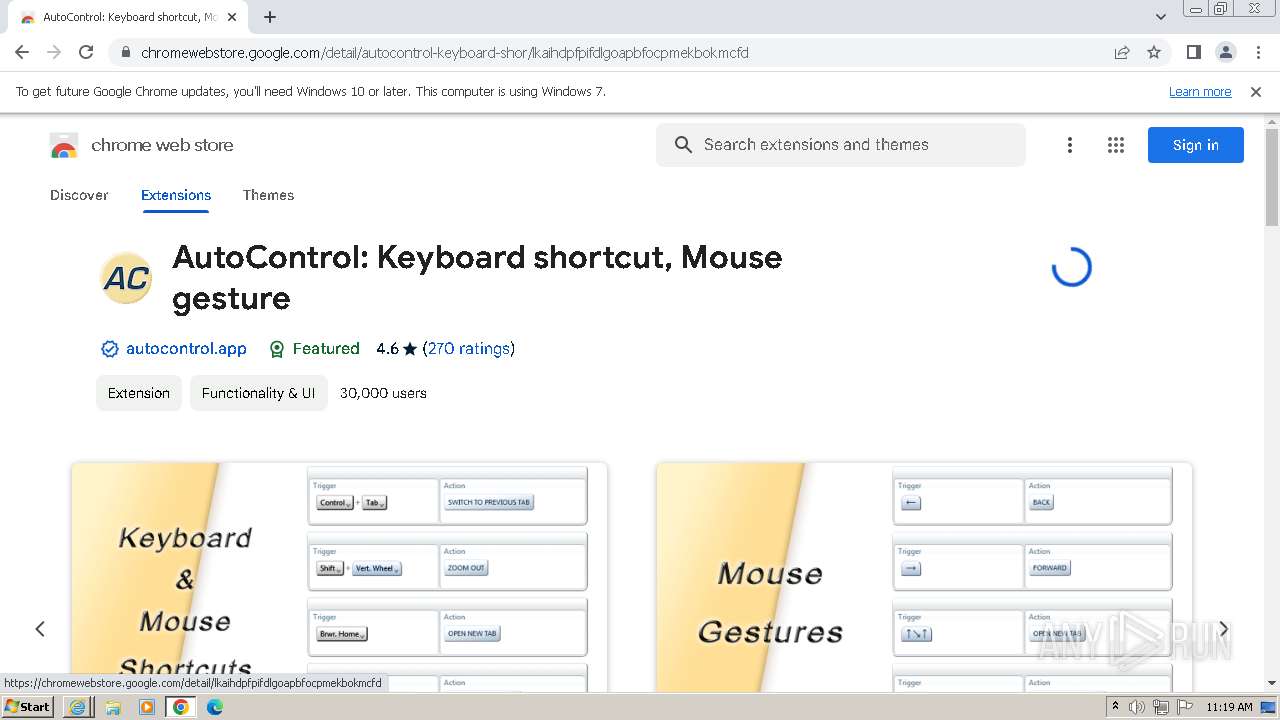Open a new tab with plus button
Image resolution: width=1280 pixels, height=720 pixels.
[270, 17]
